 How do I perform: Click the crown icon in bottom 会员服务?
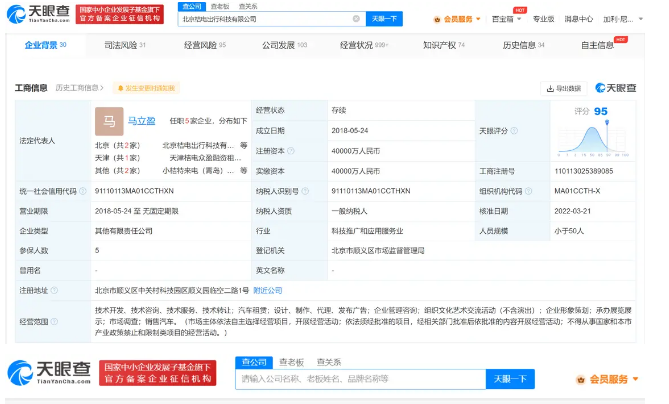click(x=580, y=379)
